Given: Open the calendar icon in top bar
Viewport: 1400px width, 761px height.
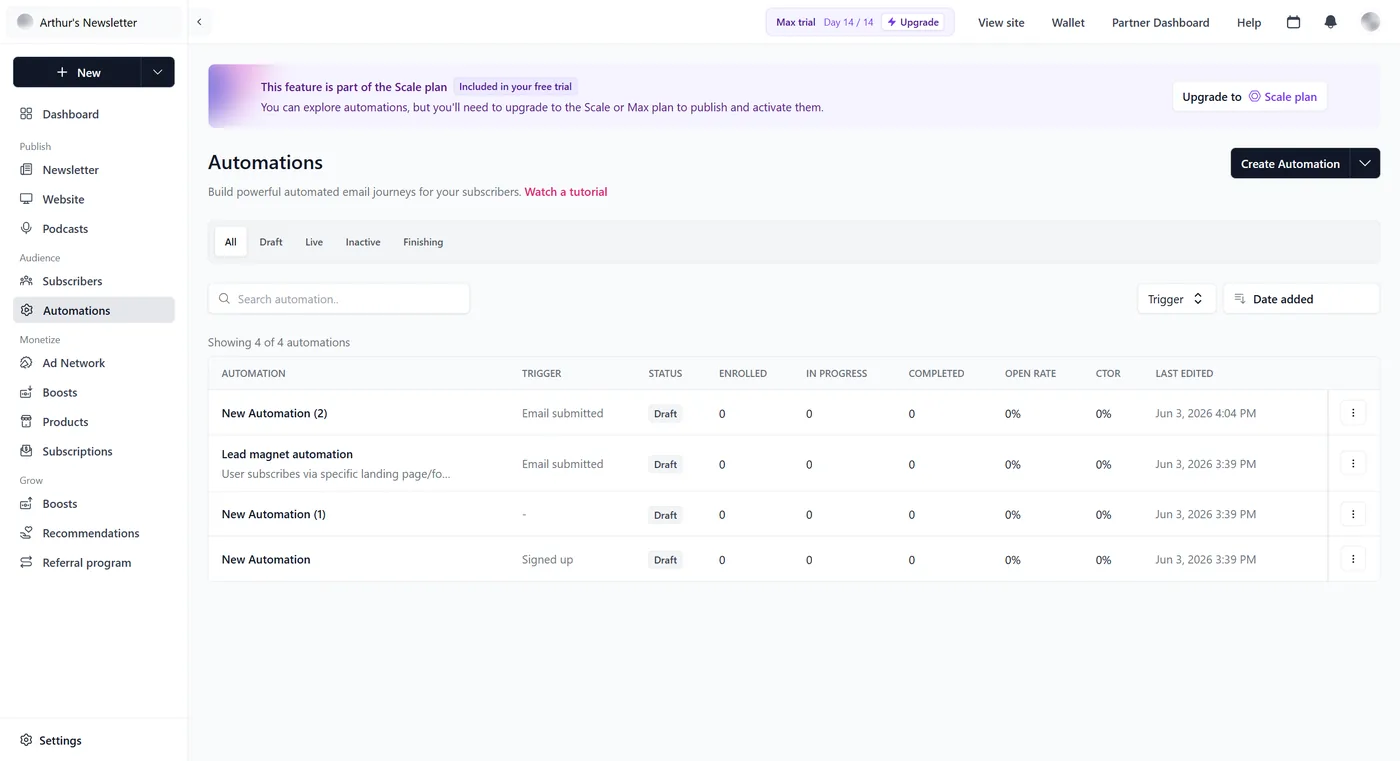Looking at the screenshot, I should [1293, 22].
